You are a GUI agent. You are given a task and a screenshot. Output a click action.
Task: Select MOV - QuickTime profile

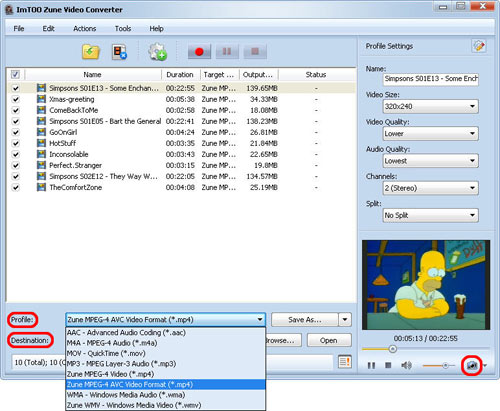click(x=166, y=353)
